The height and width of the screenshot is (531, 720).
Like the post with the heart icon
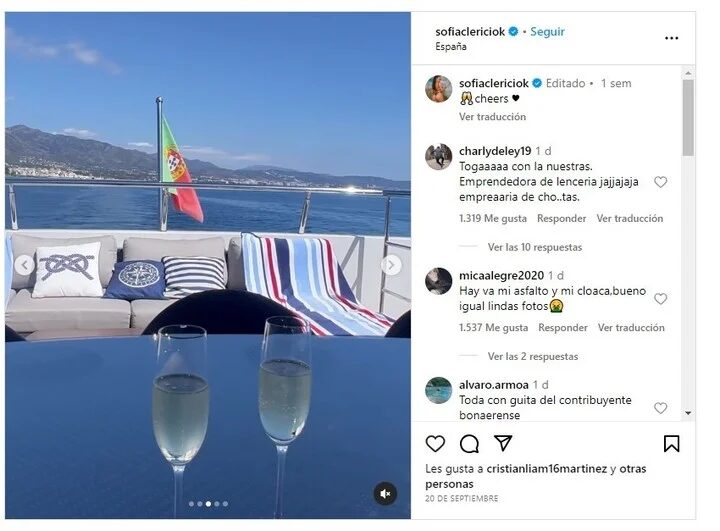tap(435, 443)
